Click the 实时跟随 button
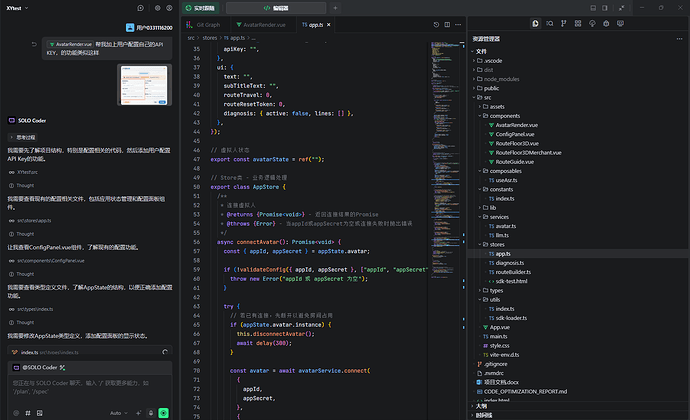 pyautogui.click(x=202, y=7)
